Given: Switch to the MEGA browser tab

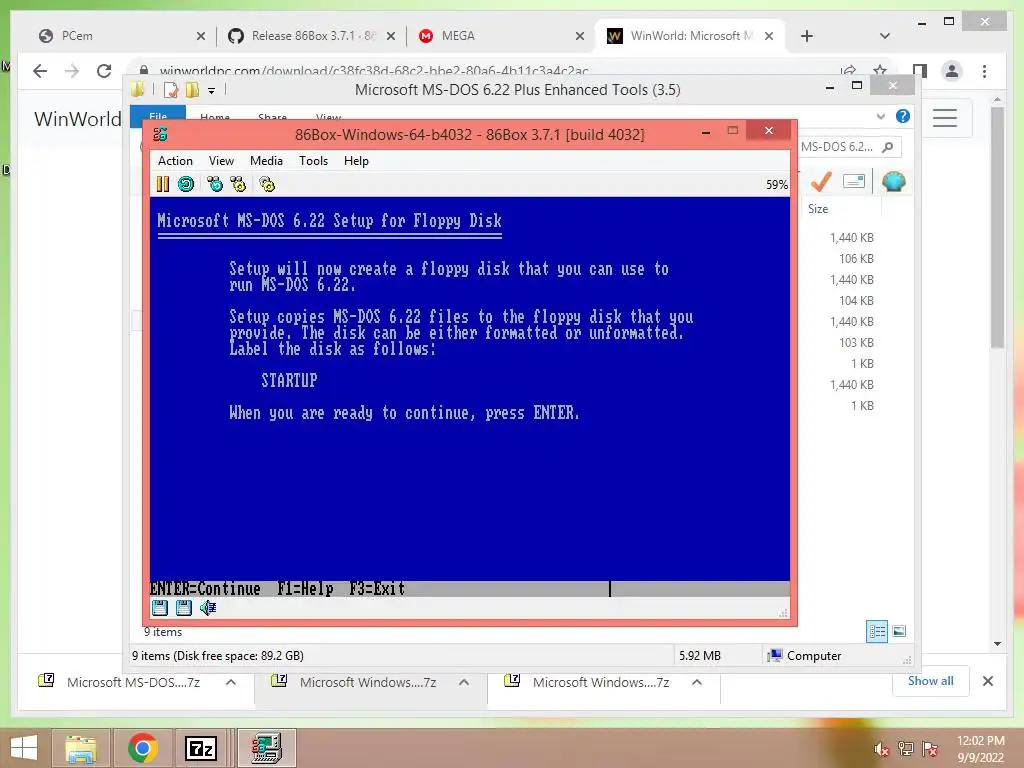Looking at the screenshot, I should (501, 36).
